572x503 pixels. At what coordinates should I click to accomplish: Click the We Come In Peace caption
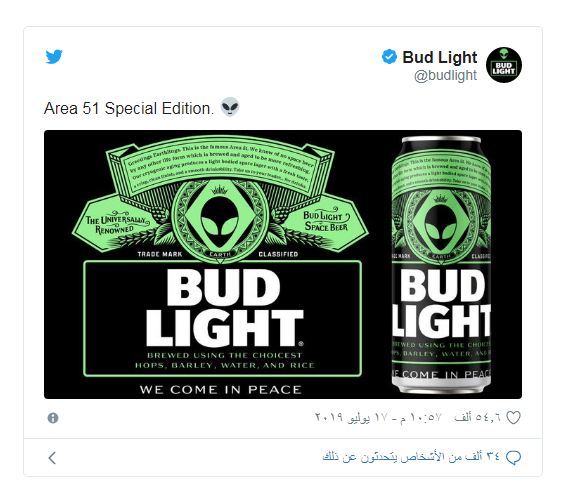click(x=221, y=390)
